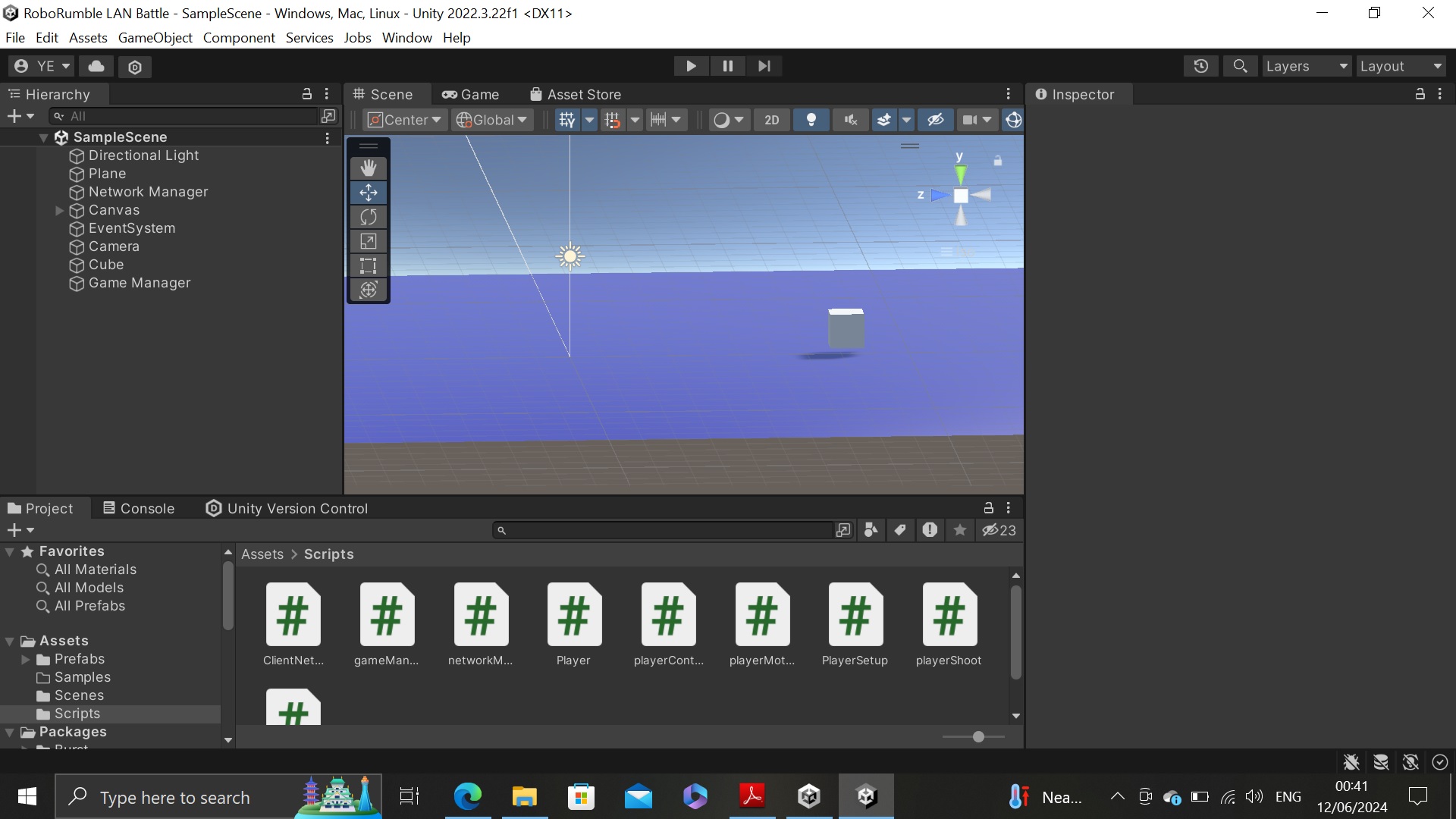Open the YE account dropdown

[x=42, y=66]
